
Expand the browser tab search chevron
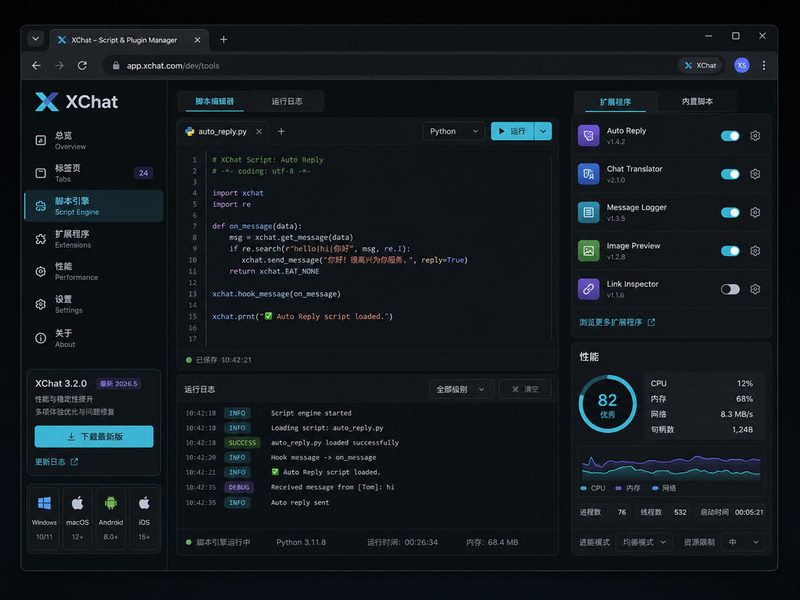(35, 39)
